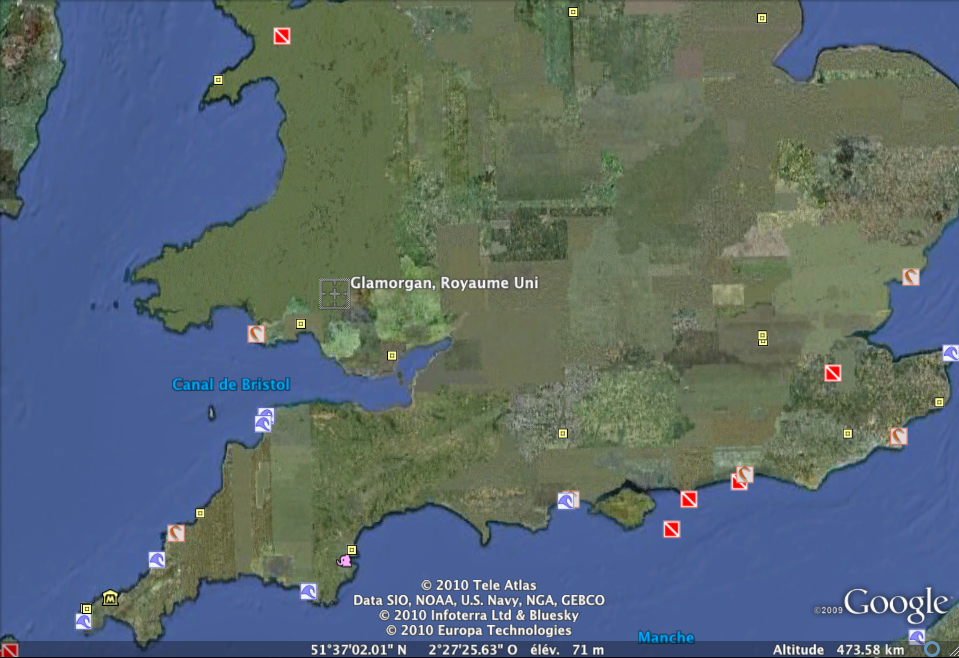
Task: Open the kitesurf marker on the East Anglia coast
Action: coord(910,277)
